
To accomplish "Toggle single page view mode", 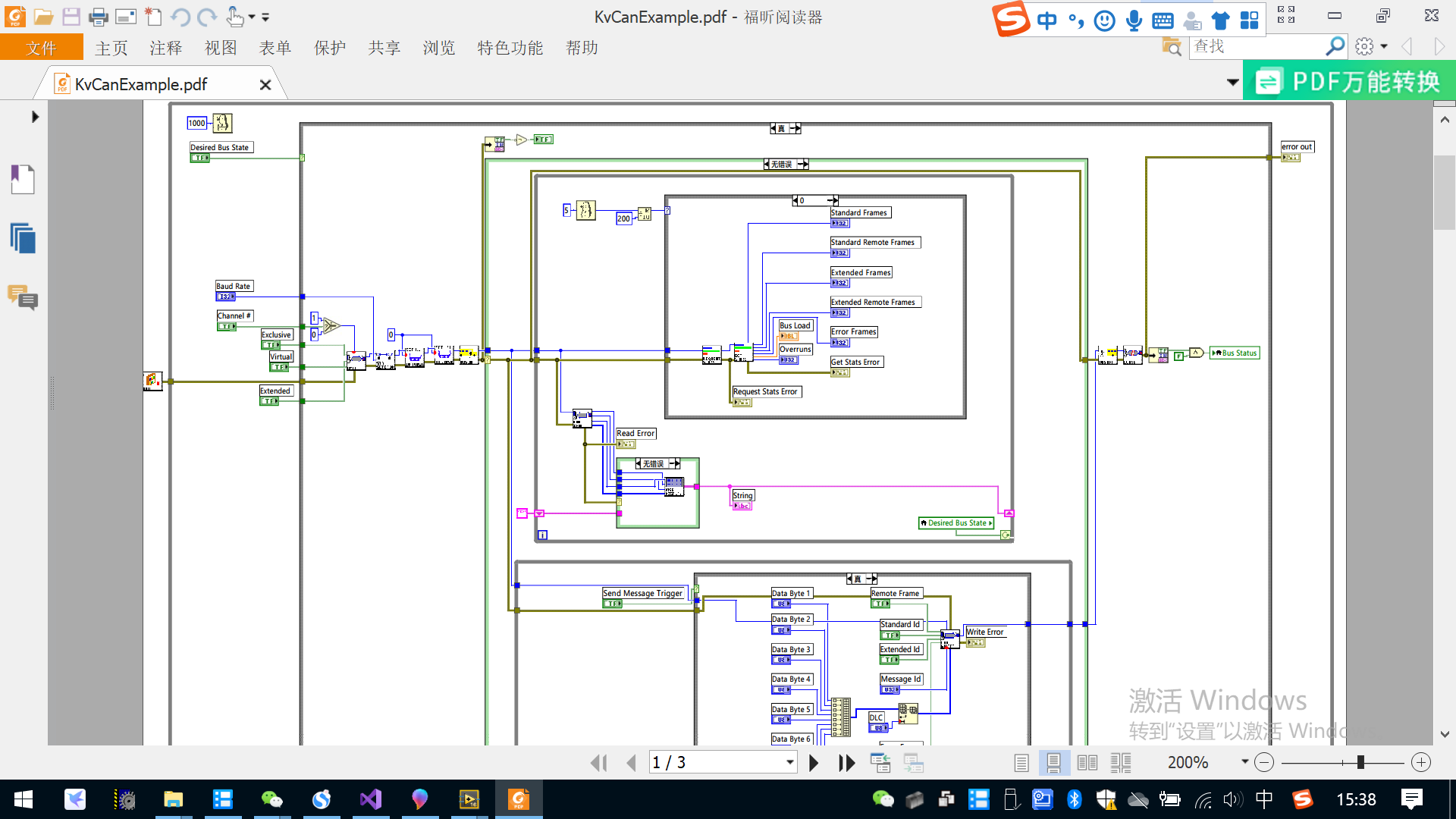I will (1021, 762).
